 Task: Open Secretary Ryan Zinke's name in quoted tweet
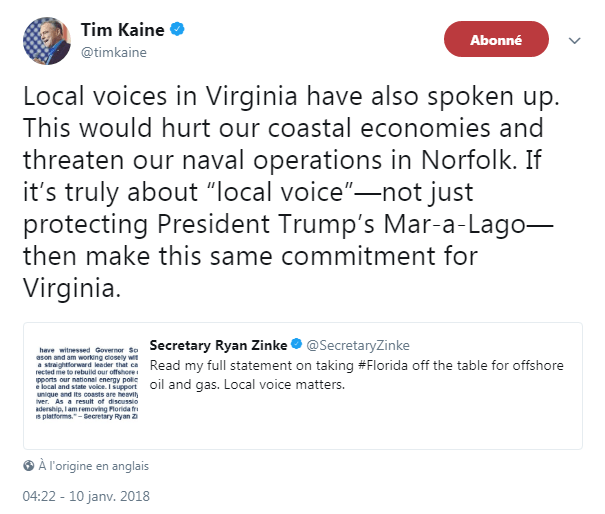(x=215, y=345)
